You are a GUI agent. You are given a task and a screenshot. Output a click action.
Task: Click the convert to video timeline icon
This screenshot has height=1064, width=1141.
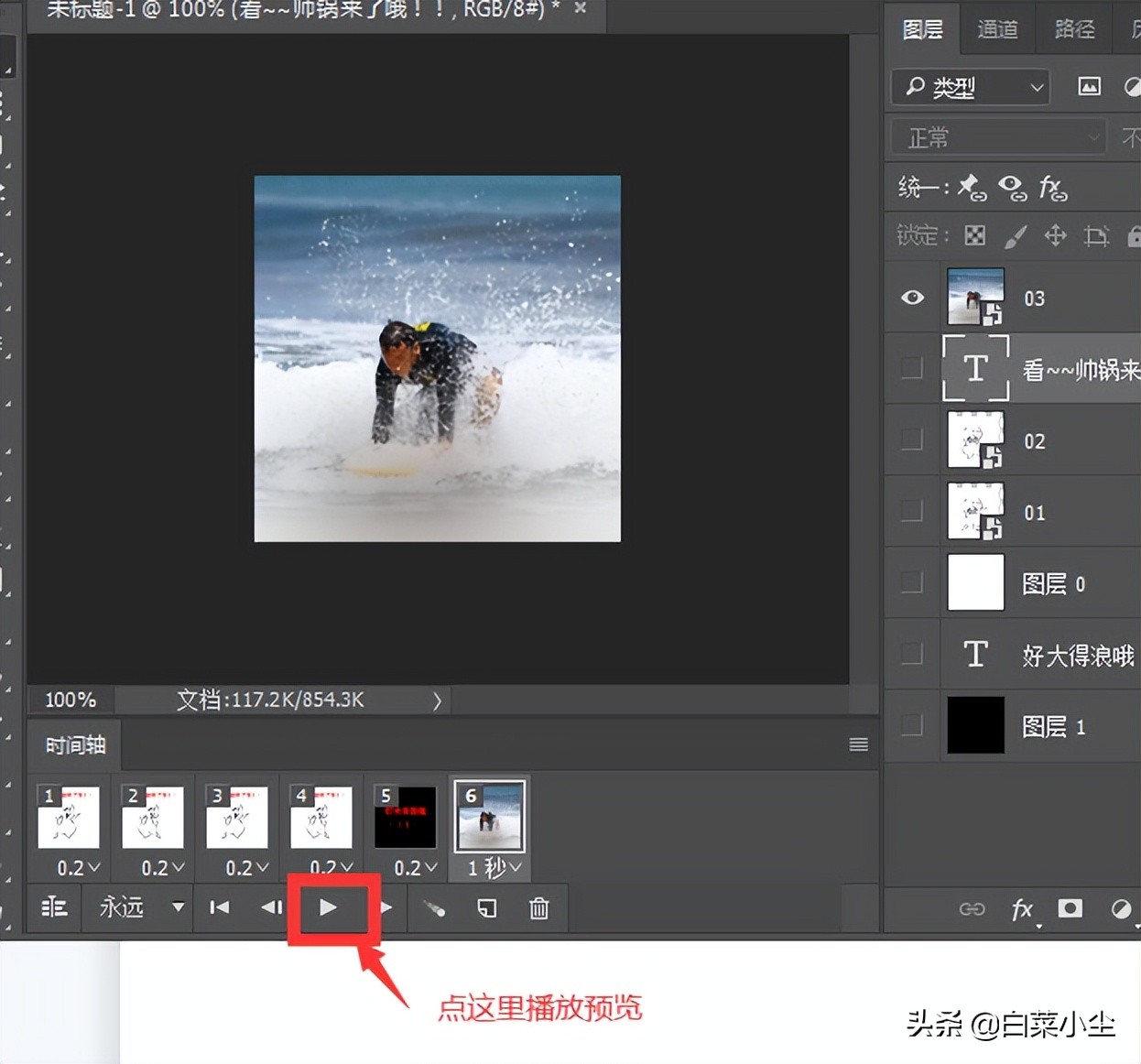point(54,907)
